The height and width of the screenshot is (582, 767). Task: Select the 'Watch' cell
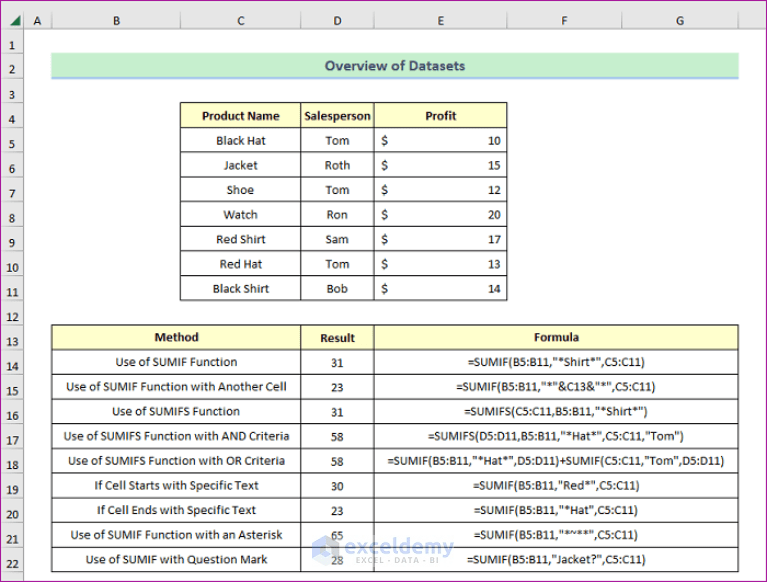point(241,215)
